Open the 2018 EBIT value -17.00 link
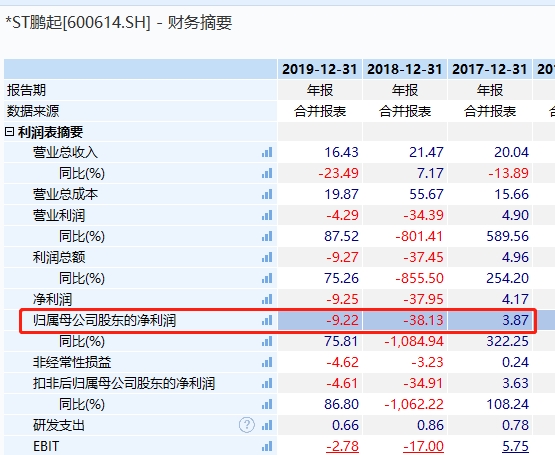This screenshot has width=555, height=455. click(423, 446)
